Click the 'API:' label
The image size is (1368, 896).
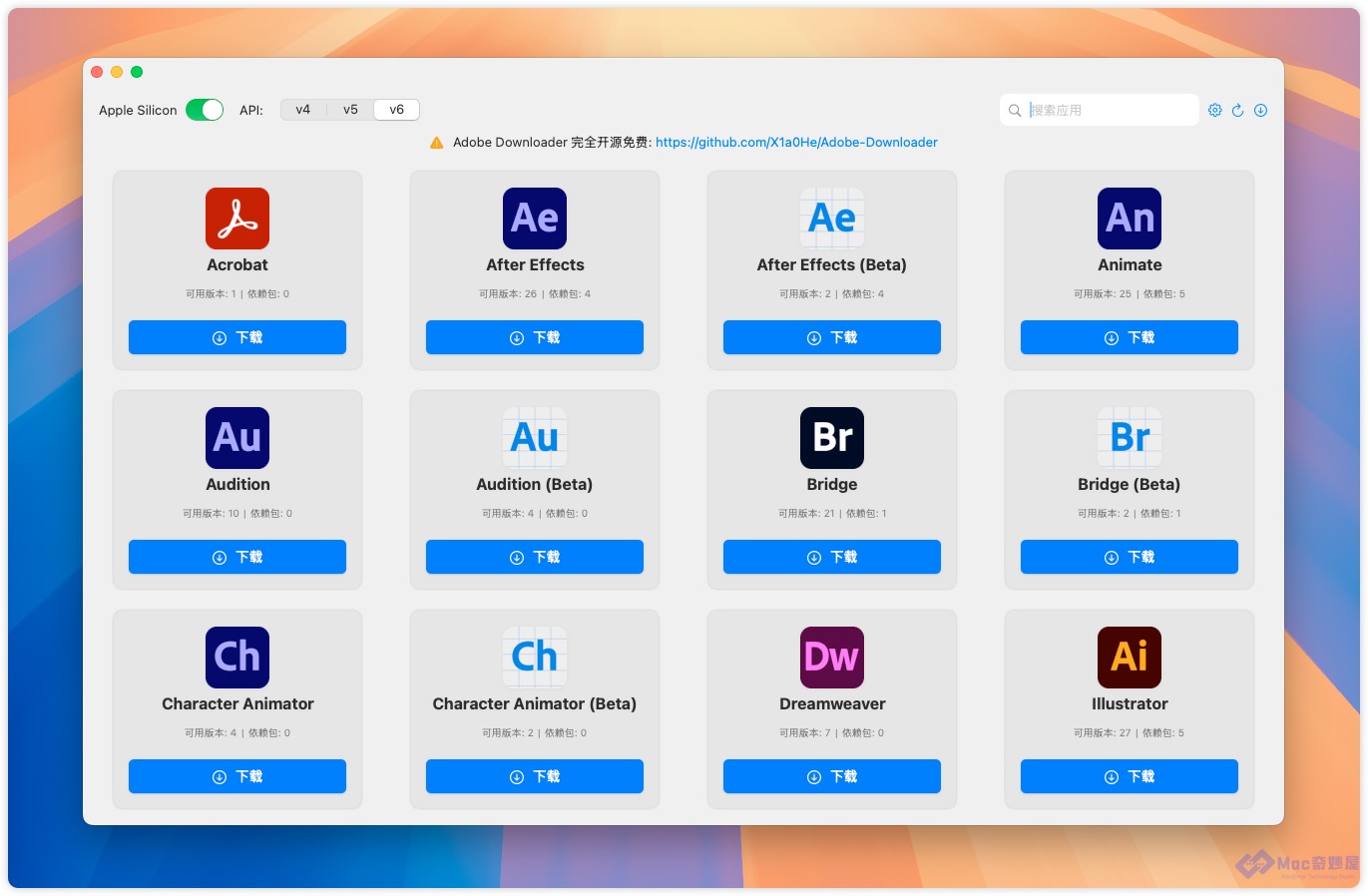click(251, 111)
